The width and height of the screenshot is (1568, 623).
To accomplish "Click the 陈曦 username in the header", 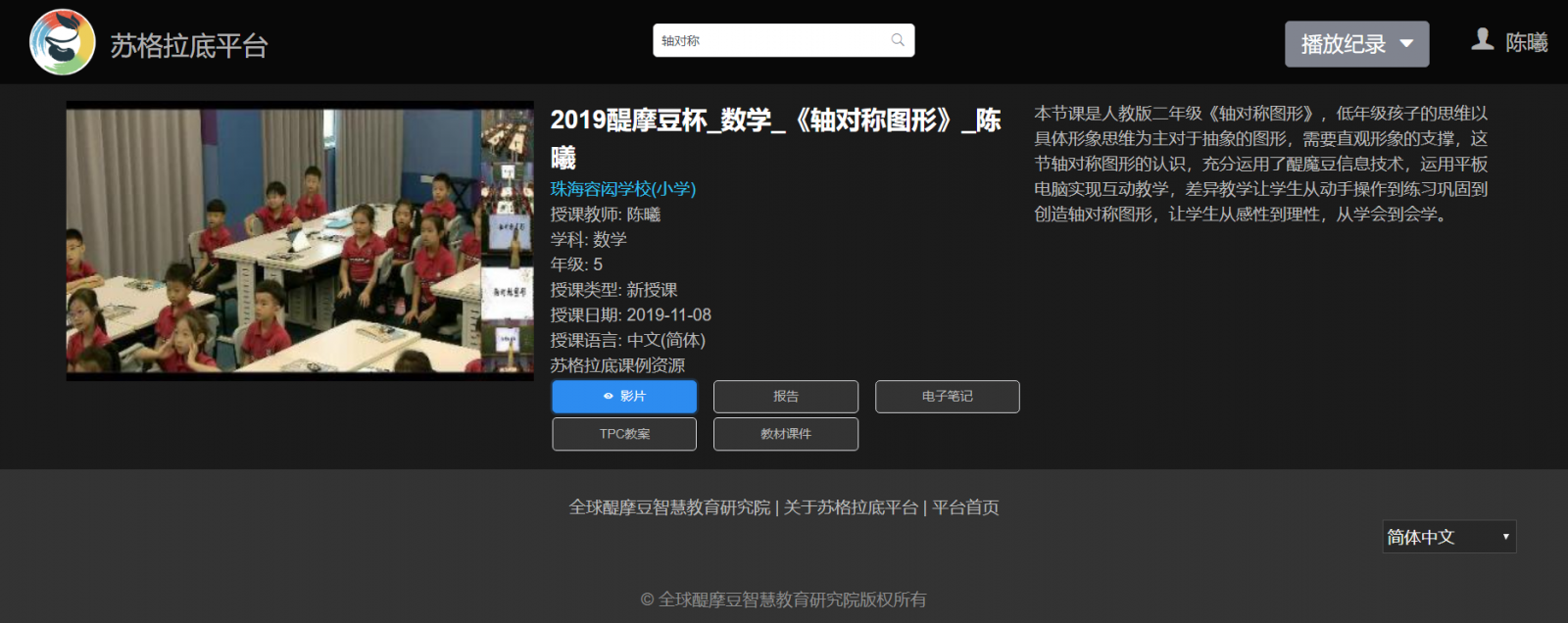I will point(1526,43).
